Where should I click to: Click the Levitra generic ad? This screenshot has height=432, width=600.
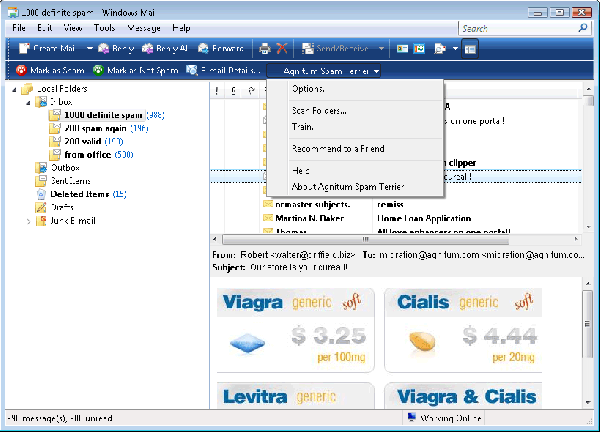tap(295, 396)
